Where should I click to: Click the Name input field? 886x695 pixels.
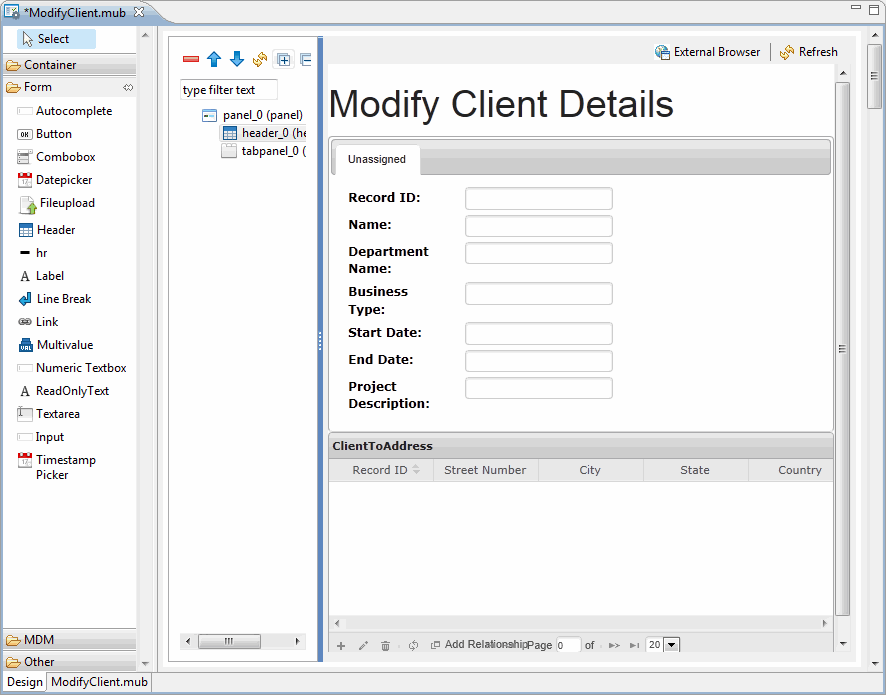tap(538, 226)
